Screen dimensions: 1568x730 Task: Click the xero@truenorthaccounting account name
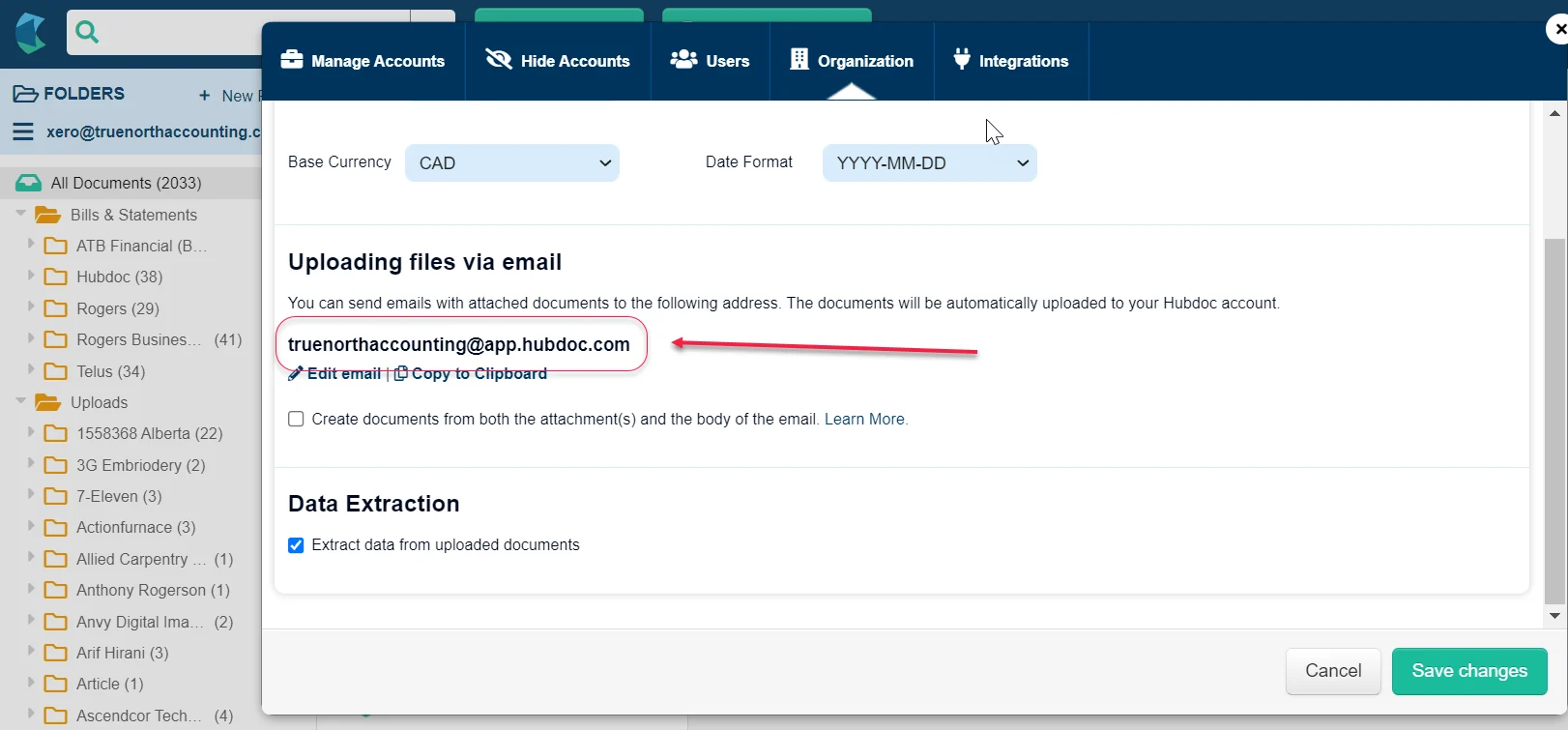pyautogui.click(x=154, y=131)
